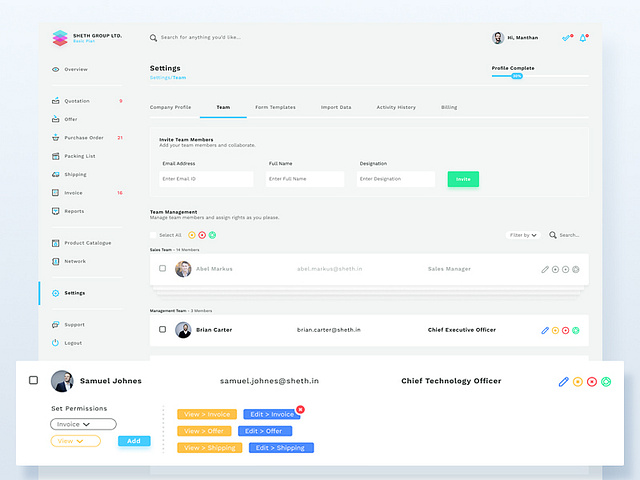
Task: Click the edit pencil for Abel Markus
Action: [x=545, y=269]
